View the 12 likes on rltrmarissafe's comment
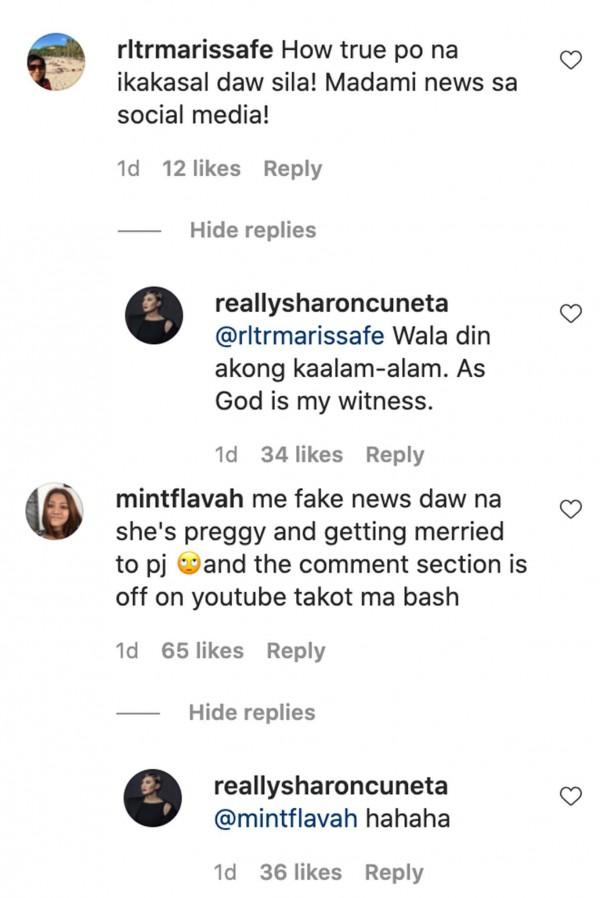Screen dimensions: 600x898 (x=201, y=169)
